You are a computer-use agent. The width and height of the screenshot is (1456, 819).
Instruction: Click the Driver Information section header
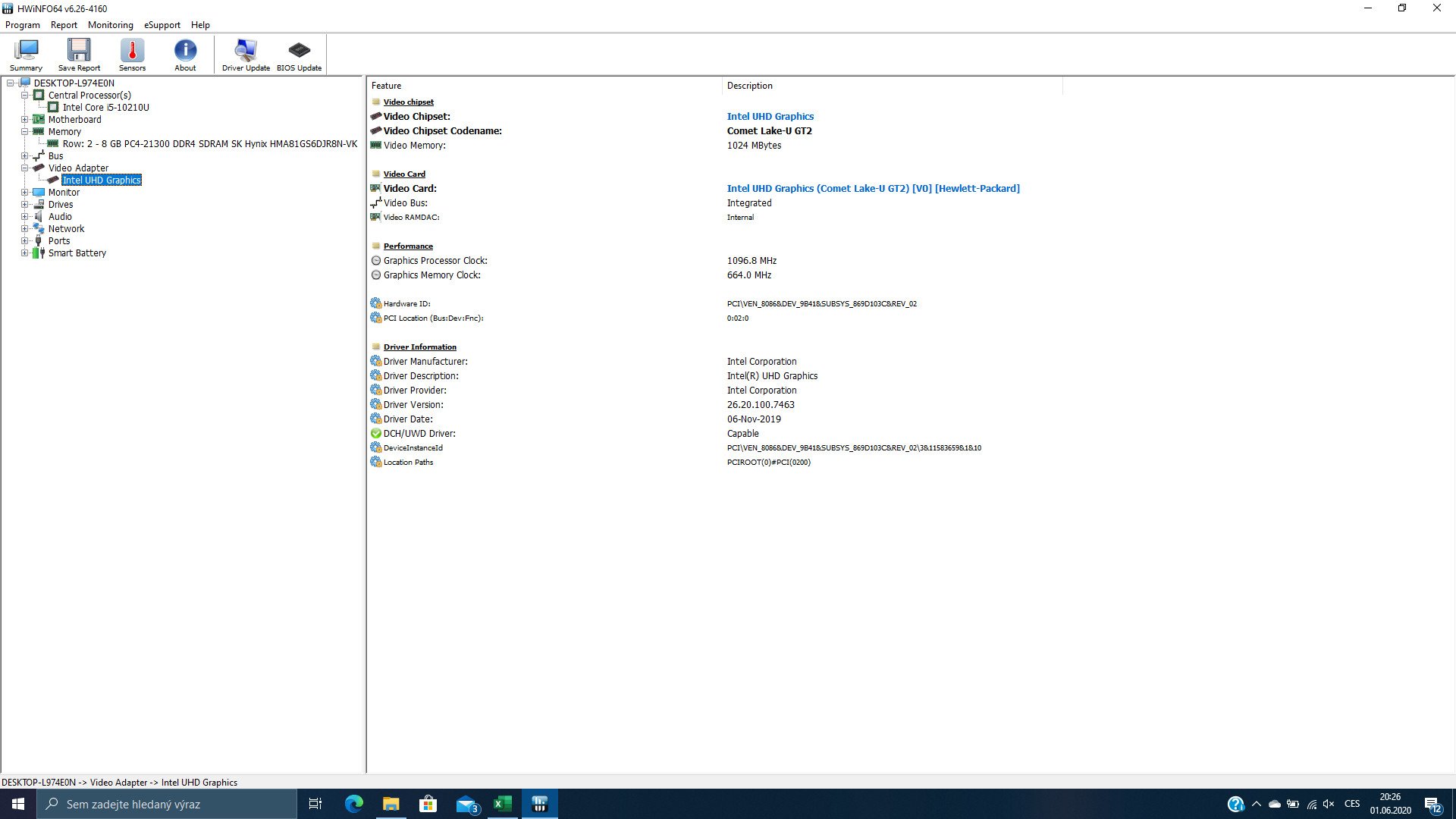[419, 347]
